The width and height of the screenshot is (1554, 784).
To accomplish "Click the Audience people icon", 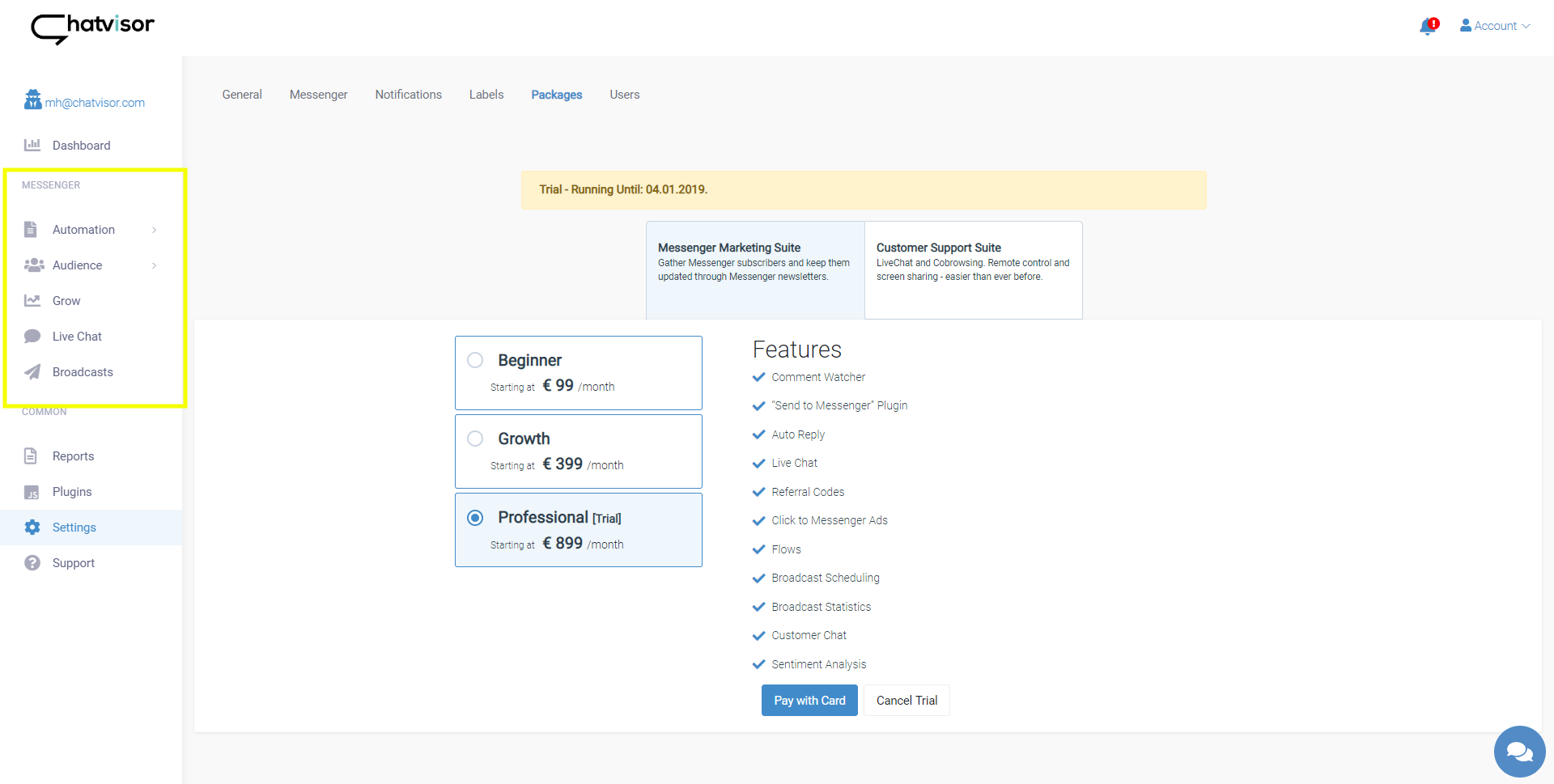I will 34,265.
